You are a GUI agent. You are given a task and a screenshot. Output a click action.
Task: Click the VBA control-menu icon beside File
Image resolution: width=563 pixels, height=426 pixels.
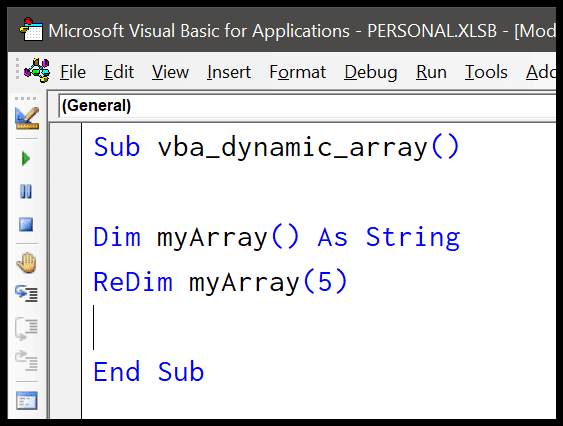click(37, 70)
